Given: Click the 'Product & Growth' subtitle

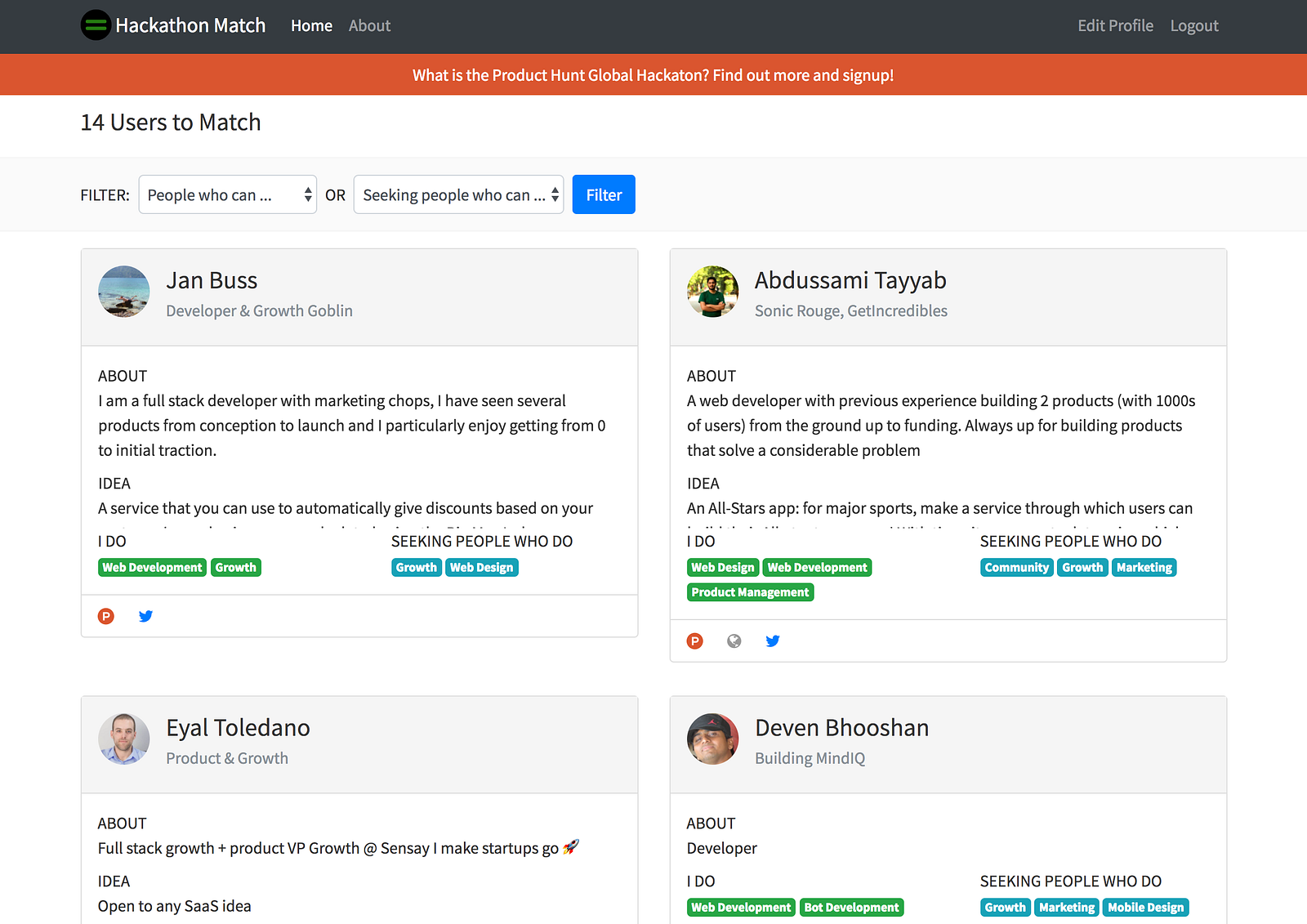Looking at the screenshot, I should [x=227, y=759].
